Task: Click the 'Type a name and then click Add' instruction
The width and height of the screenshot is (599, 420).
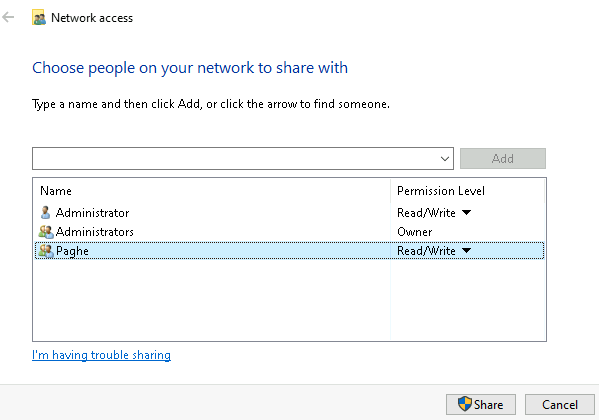Action: tap(211, 104)
